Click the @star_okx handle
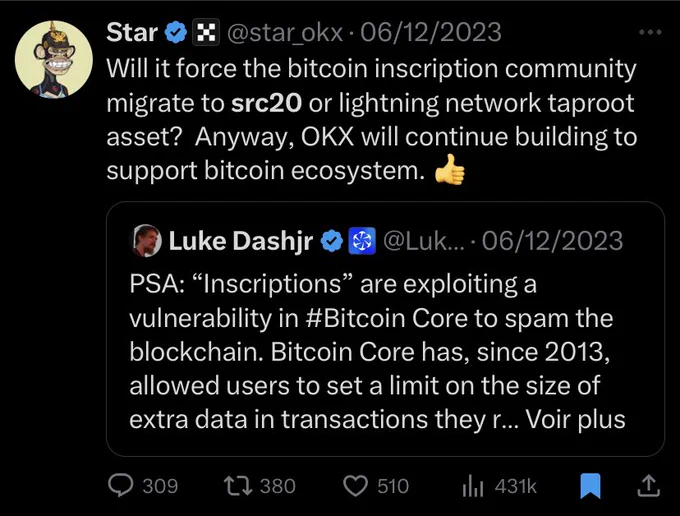Viewport: 680px width, 516px height. [x=285, y=33]
